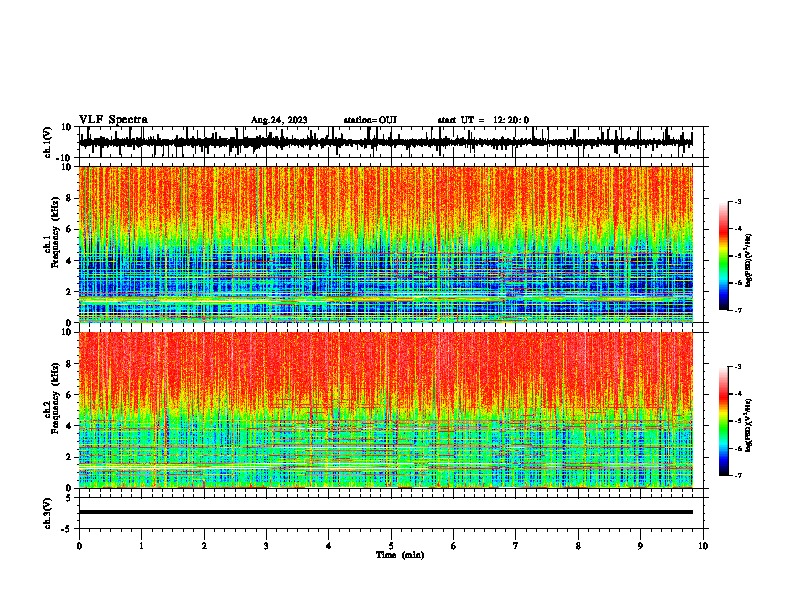This screenshot has width=792, height=612.
Task: Click the color bar beside the ch.1 spectrogram
Action: pyautogui.click(x=723, y=256)
